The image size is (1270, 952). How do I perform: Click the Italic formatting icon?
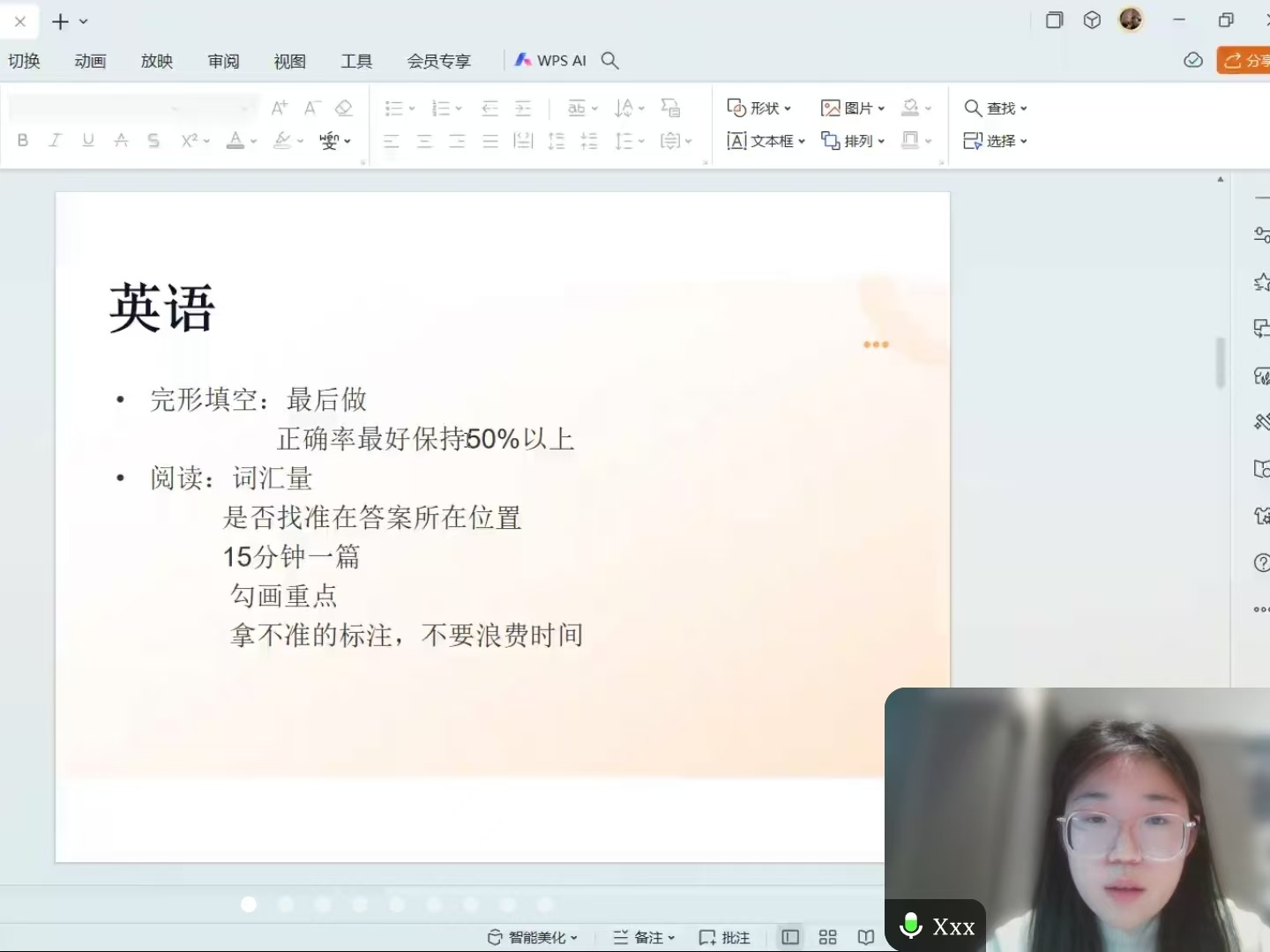(55, 140)
